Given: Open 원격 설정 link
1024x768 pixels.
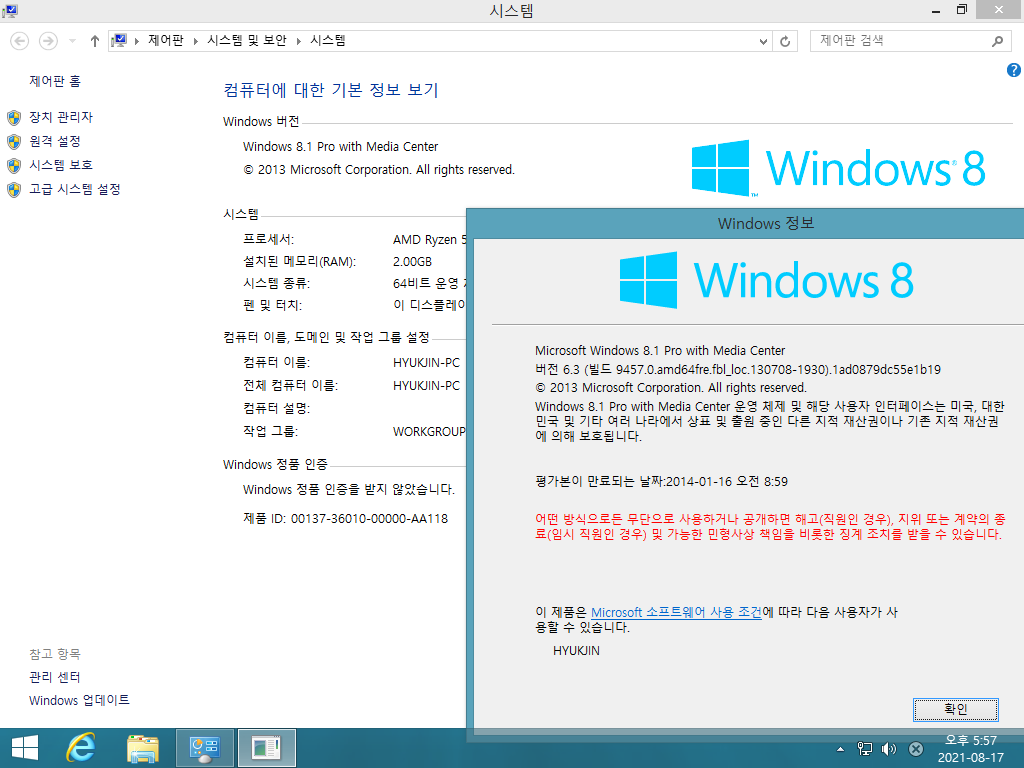Looking at the screenshot, I should click(x=55, y=141).
